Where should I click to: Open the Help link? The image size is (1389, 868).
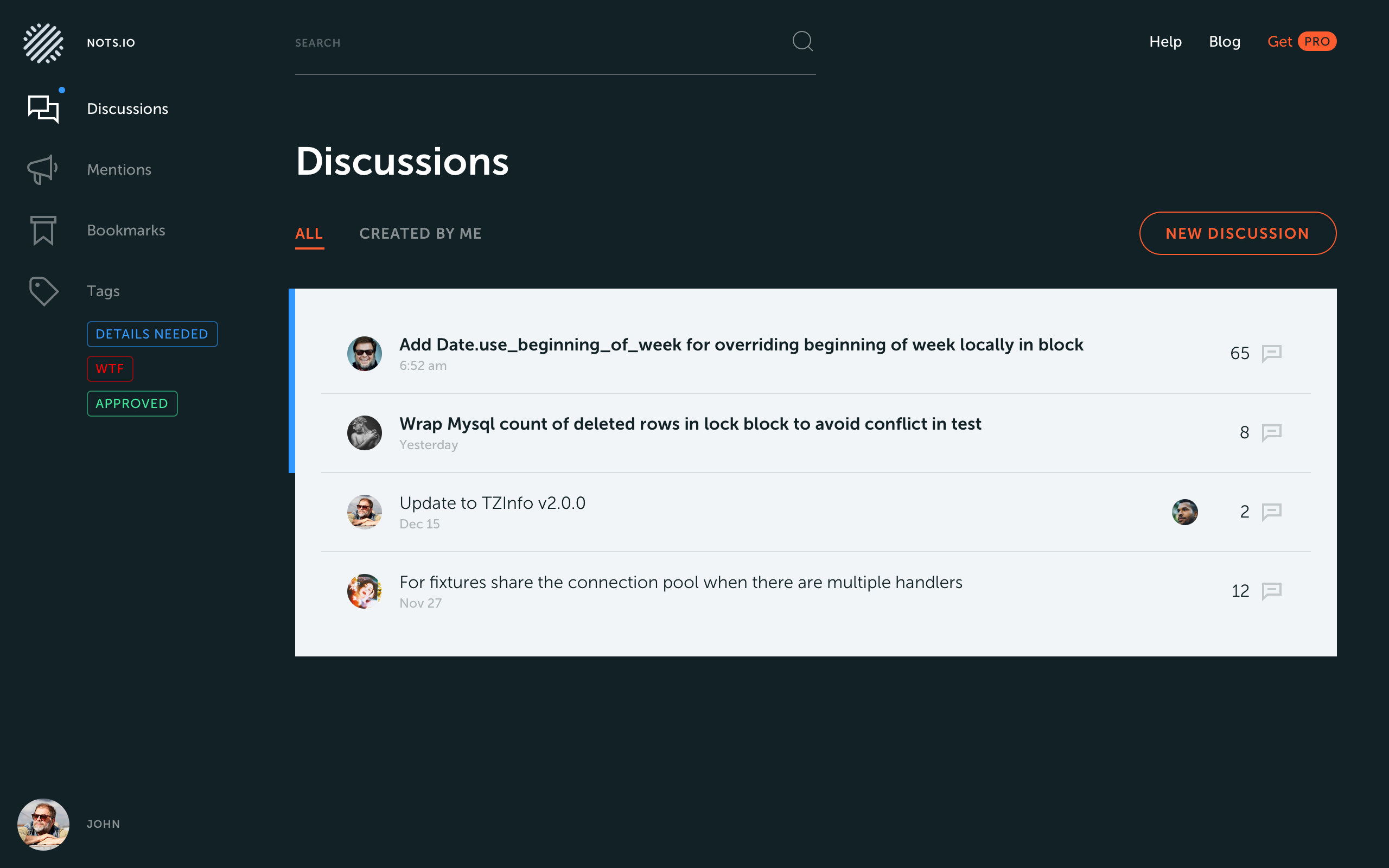[1164, 41]
